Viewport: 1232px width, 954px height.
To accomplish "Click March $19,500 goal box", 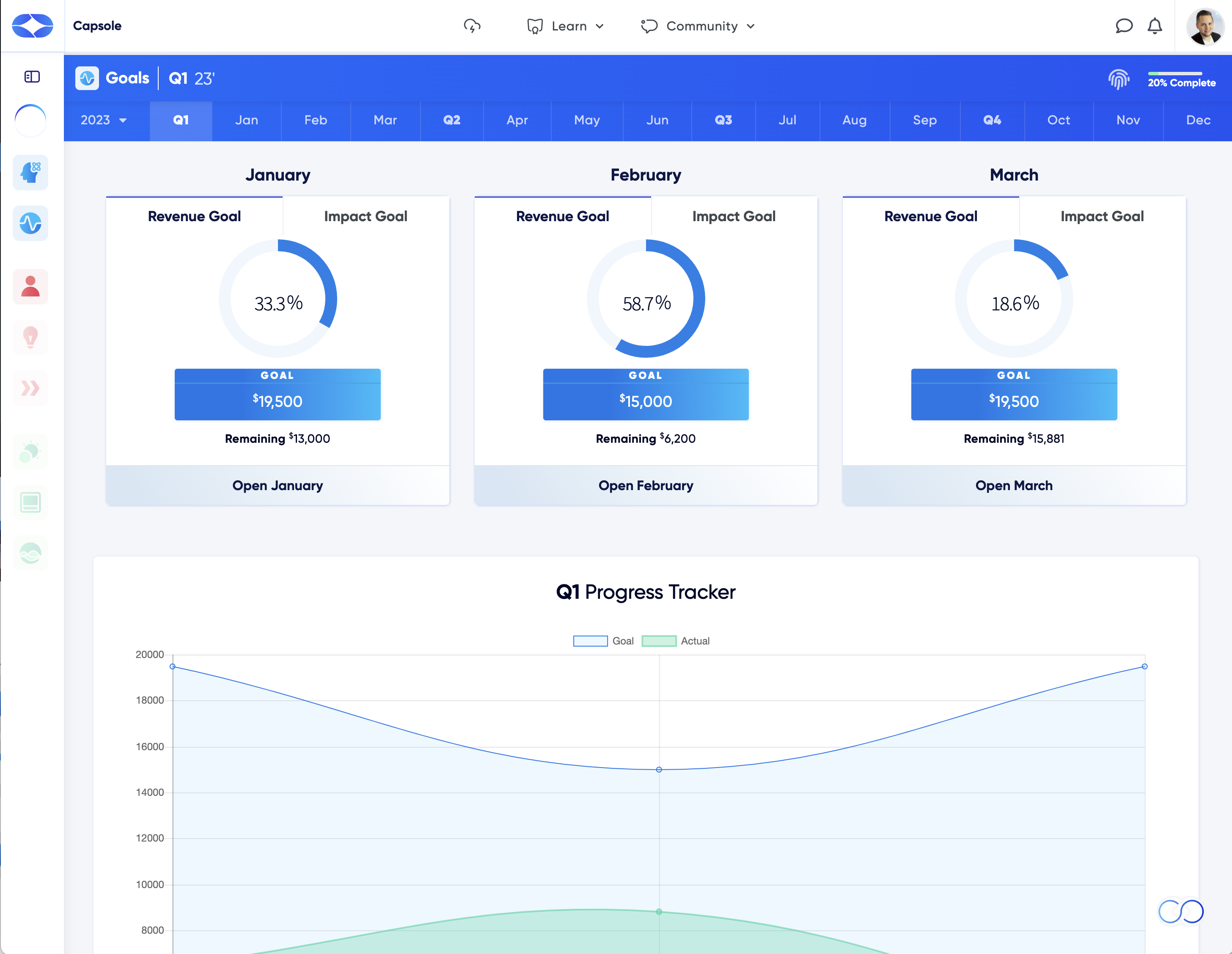I will click(x=1014, y=395).
